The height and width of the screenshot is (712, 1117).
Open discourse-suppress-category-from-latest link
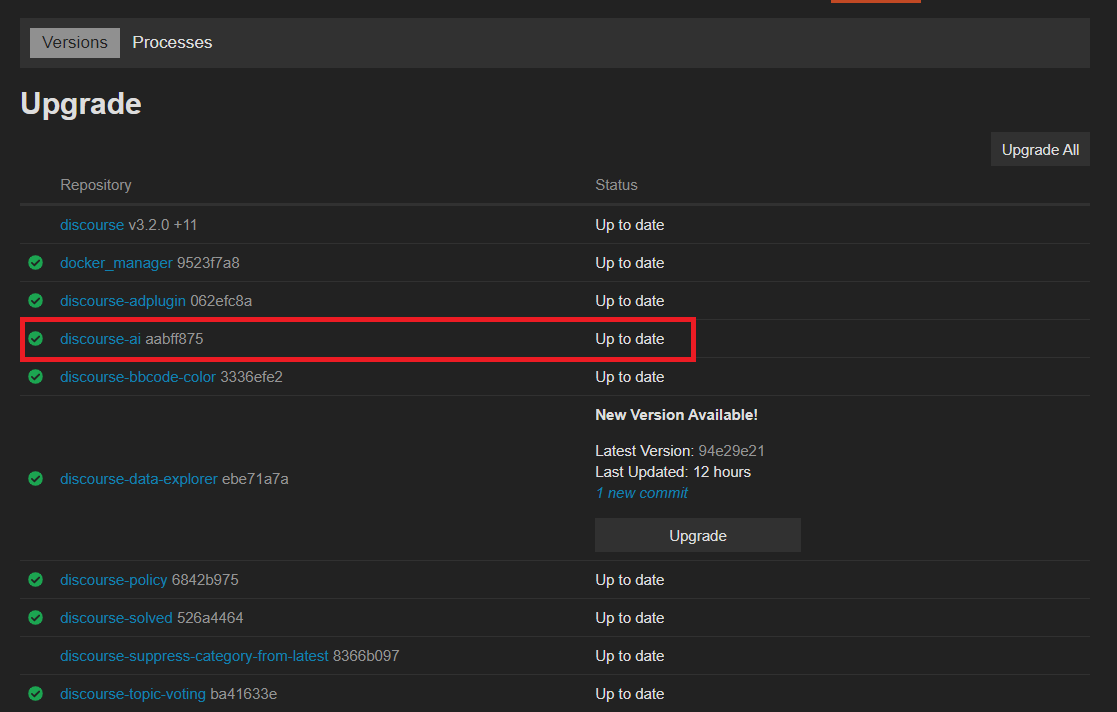coord(194,656)
